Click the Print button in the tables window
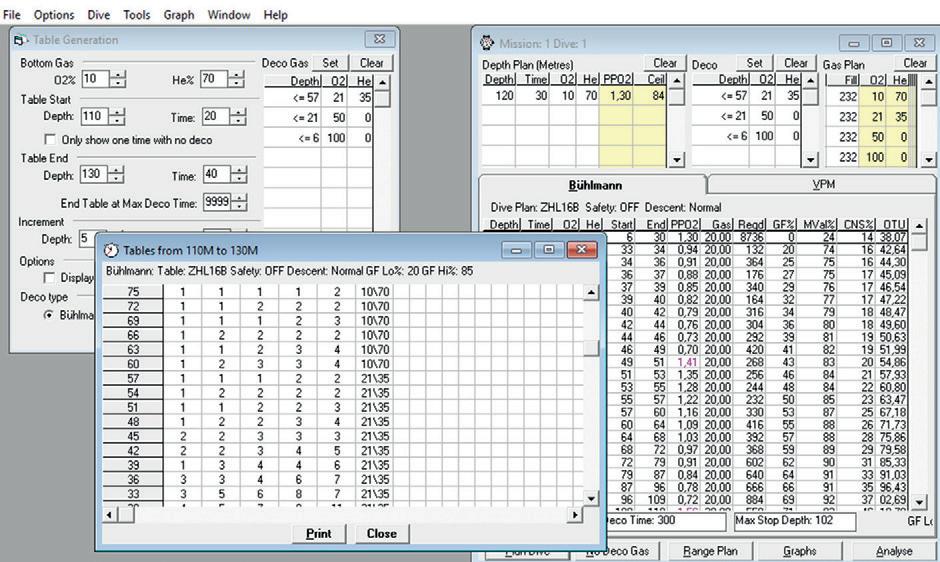Viewport: 940px width, 562px height. click(318, 533)
